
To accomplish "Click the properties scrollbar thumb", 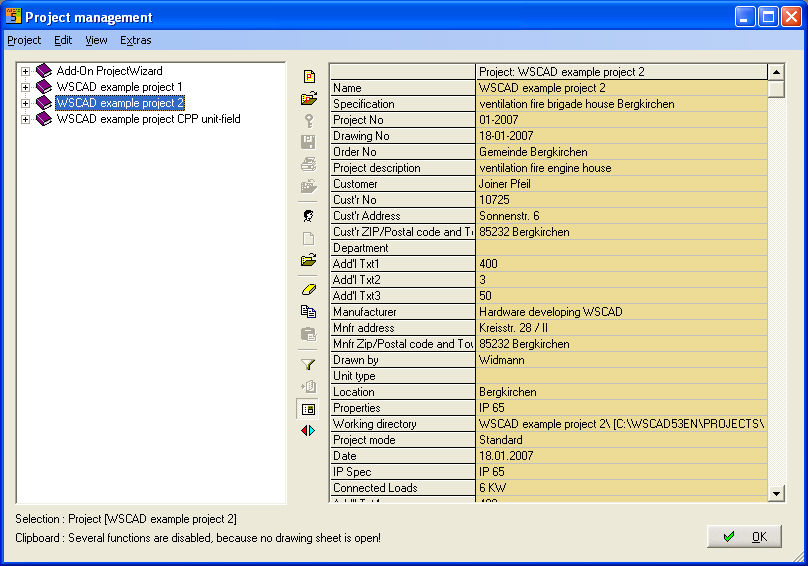I will click(776, 89).
